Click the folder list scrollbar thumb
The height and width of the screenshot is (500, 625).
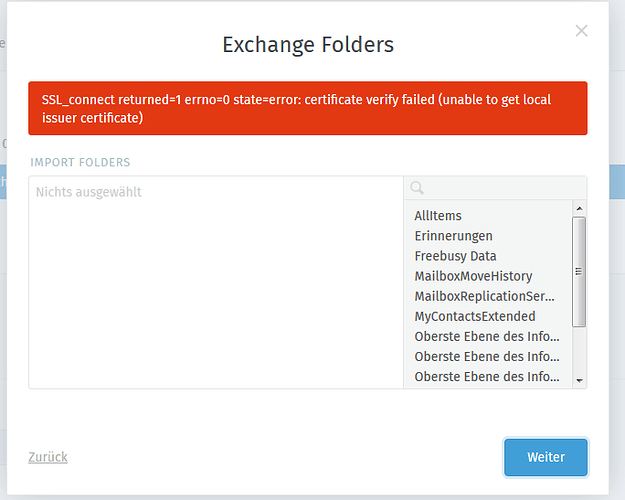pyautogui.click(x=579, y=272)
